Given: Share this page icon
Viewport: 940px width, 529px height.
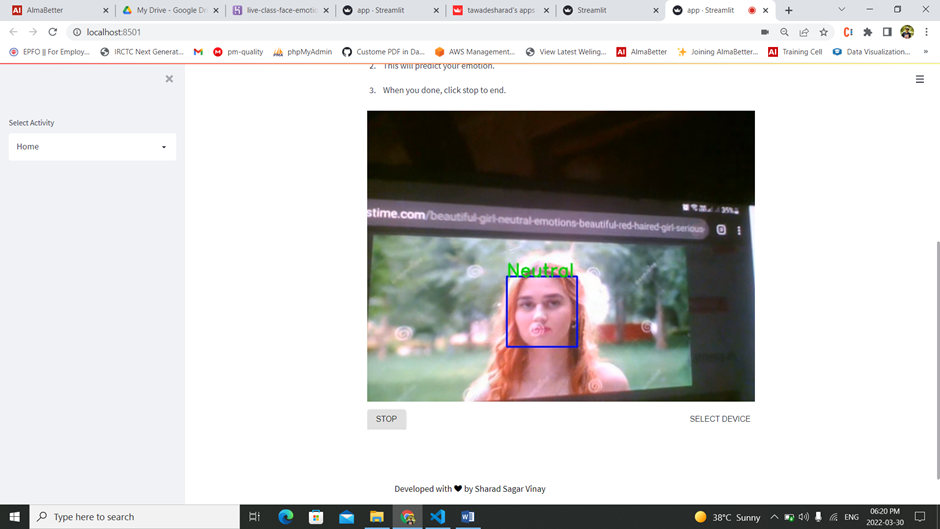Looking at the screenshot, I should pos(804,32).
